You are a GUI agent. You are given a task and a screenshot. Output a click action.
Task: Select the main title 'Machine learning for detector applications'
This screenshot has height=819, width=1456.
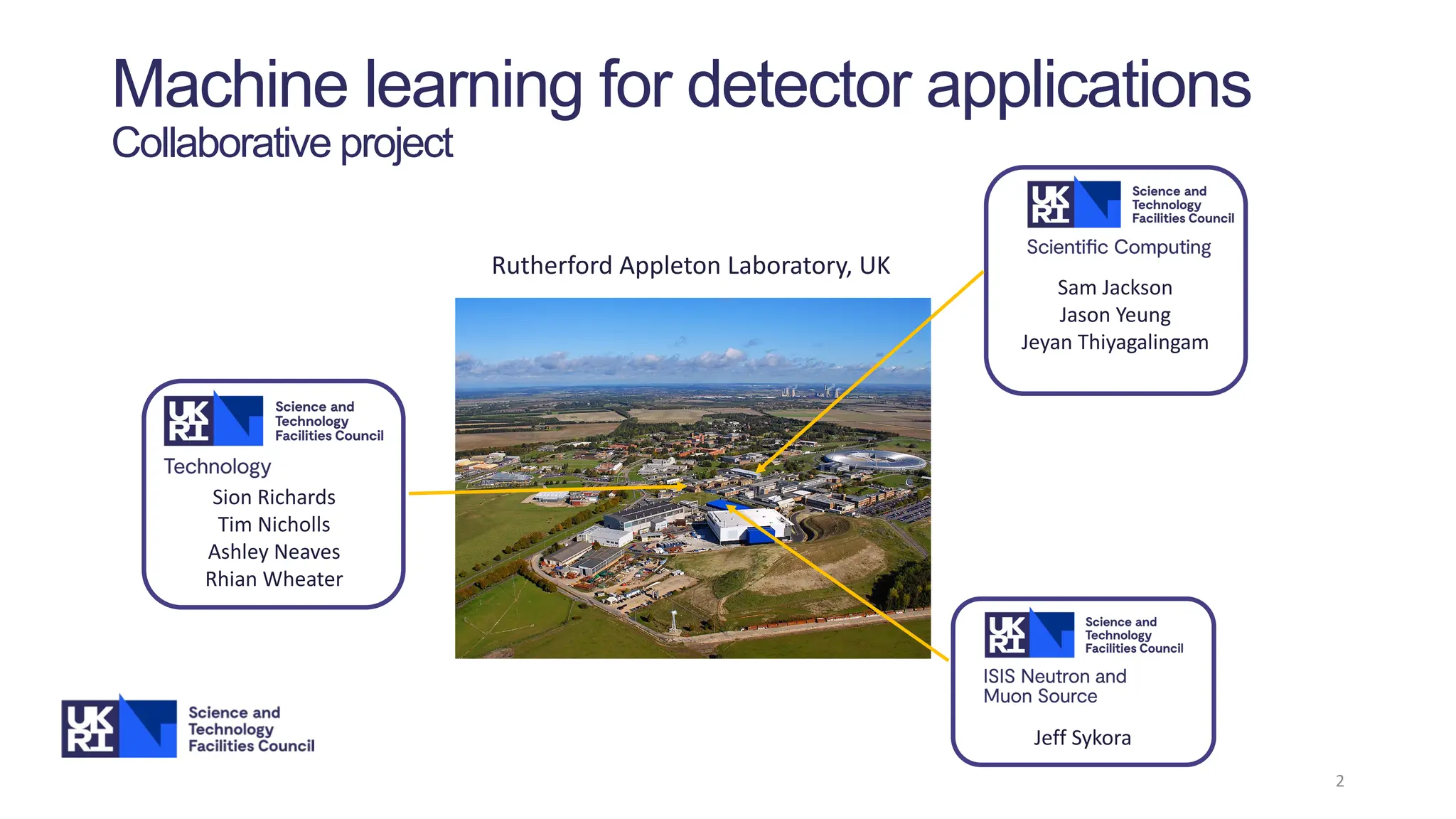[680, 85]
